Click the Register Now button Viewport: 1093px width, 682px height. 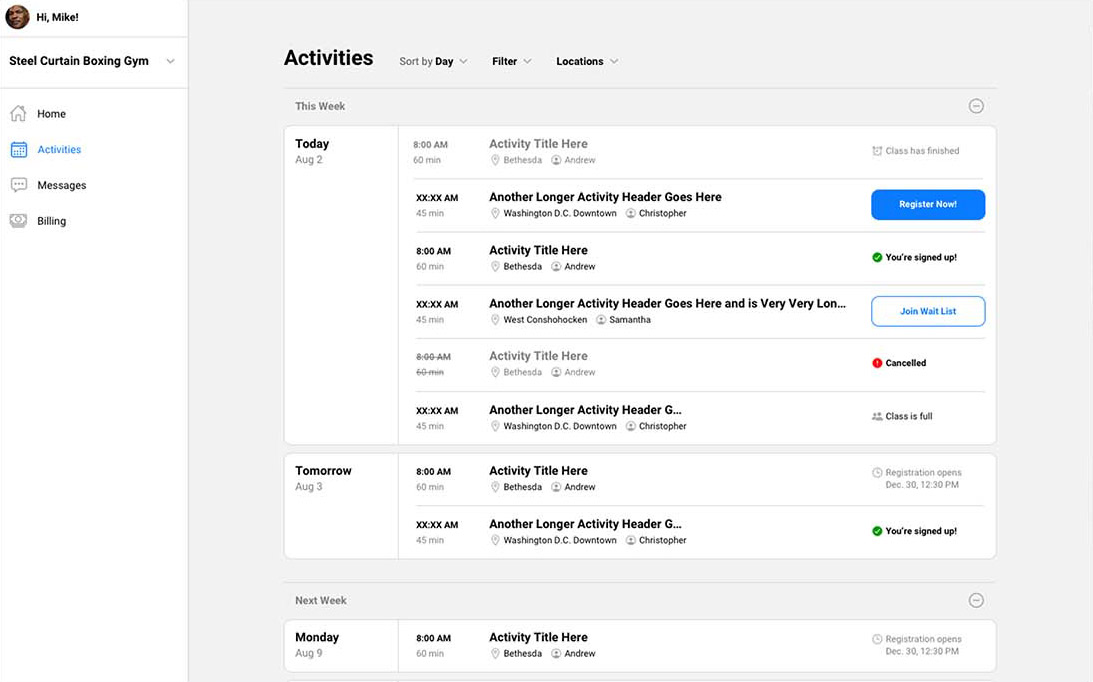click(928, 204)
